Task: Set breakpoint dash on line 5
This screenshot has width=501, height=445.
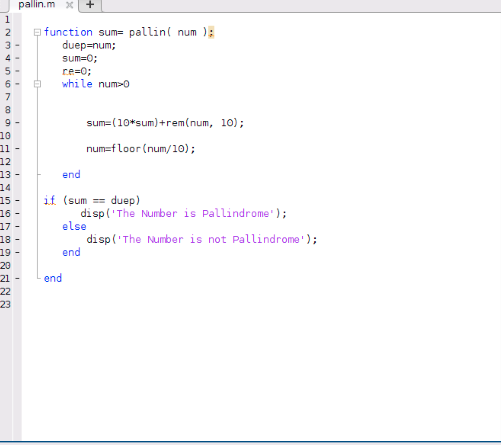Action: [17, 71]
